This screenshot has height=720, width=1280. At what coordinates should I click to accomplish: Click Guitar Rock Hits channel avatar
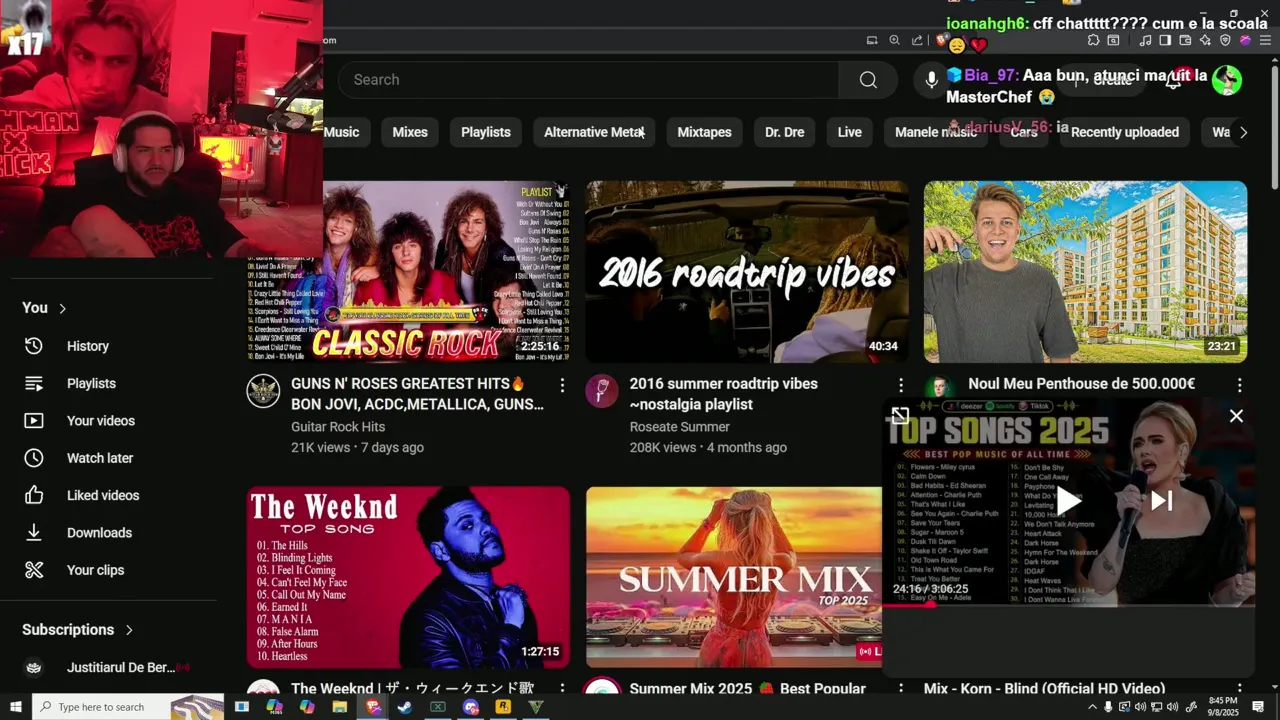click(x=263, y=391)
